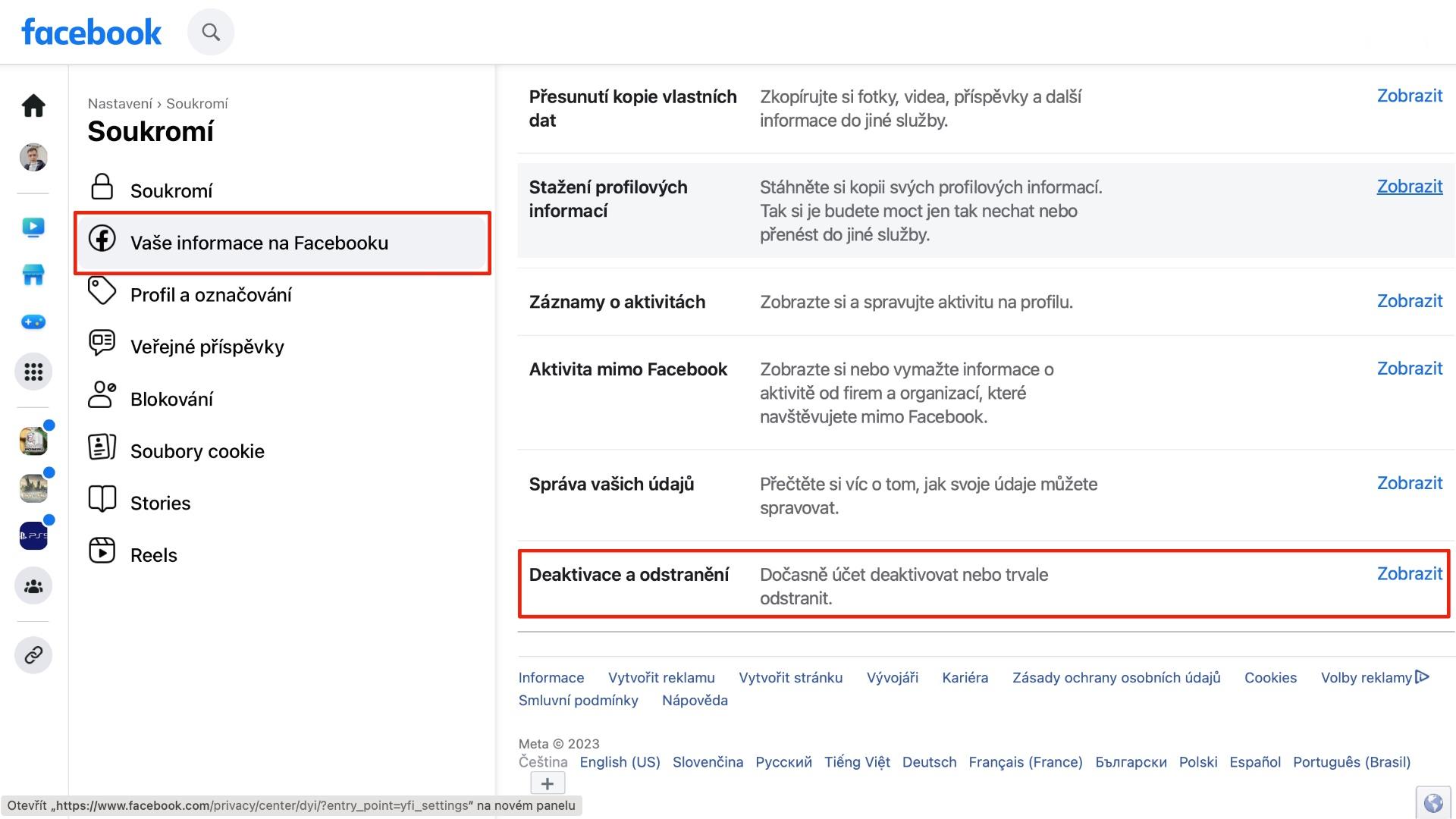Go to Home via house icon
The height and width of the screenshot is (819, 1456).
pos(33,105)
